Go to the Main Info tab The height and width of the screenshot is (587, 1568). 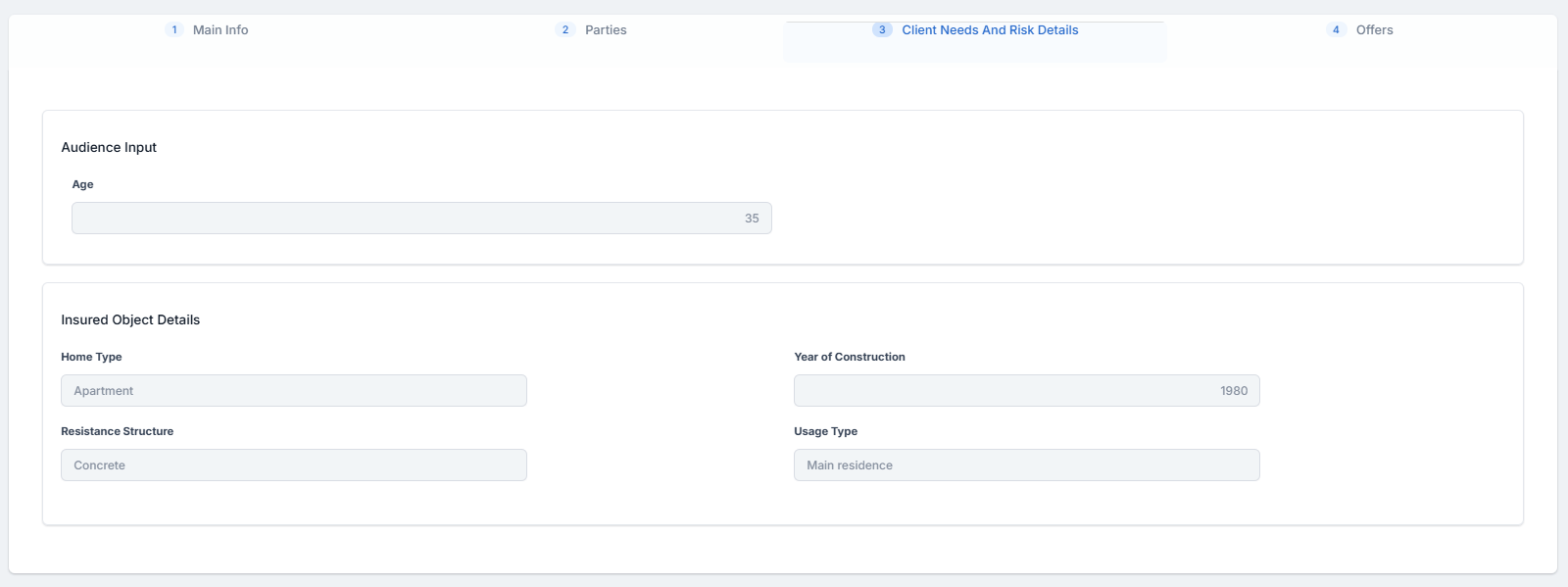(x=220, y=30)
